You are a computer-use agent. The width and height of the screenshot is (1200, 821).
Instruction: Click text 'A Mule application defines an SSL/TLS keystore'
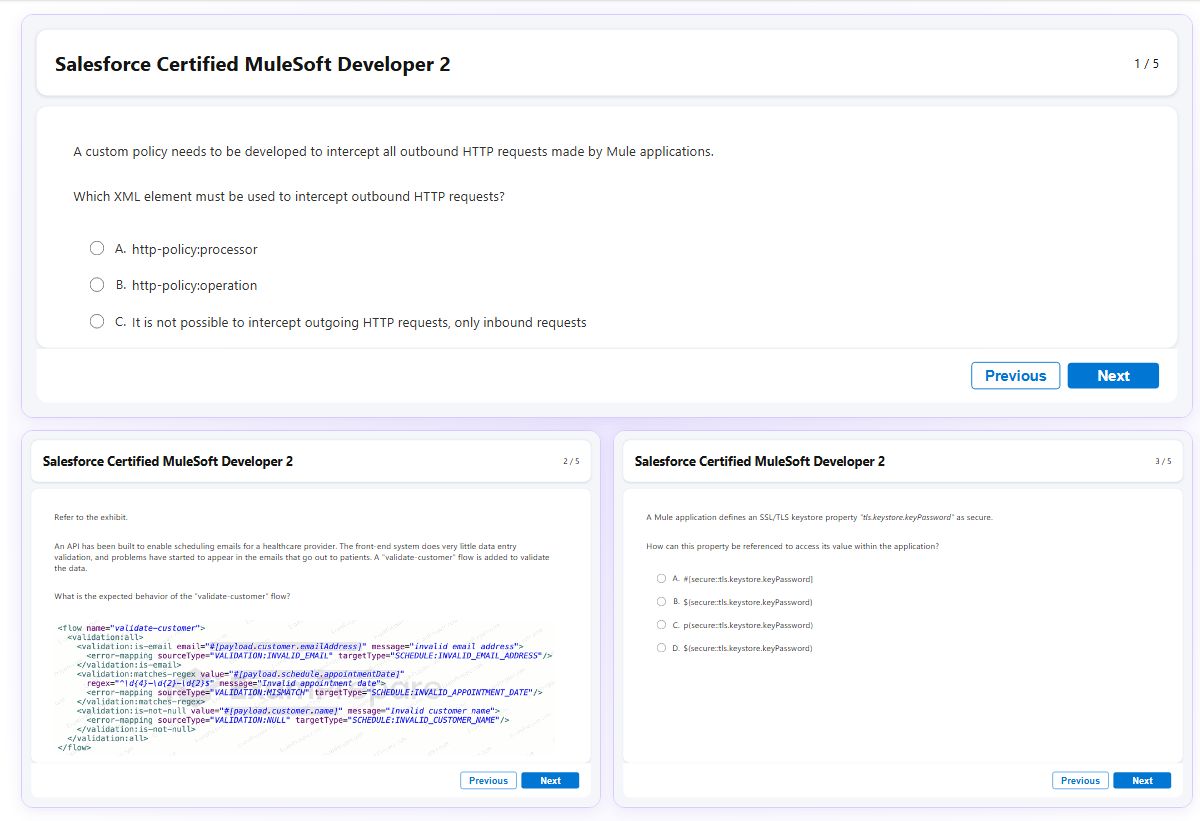coord(819,517)
